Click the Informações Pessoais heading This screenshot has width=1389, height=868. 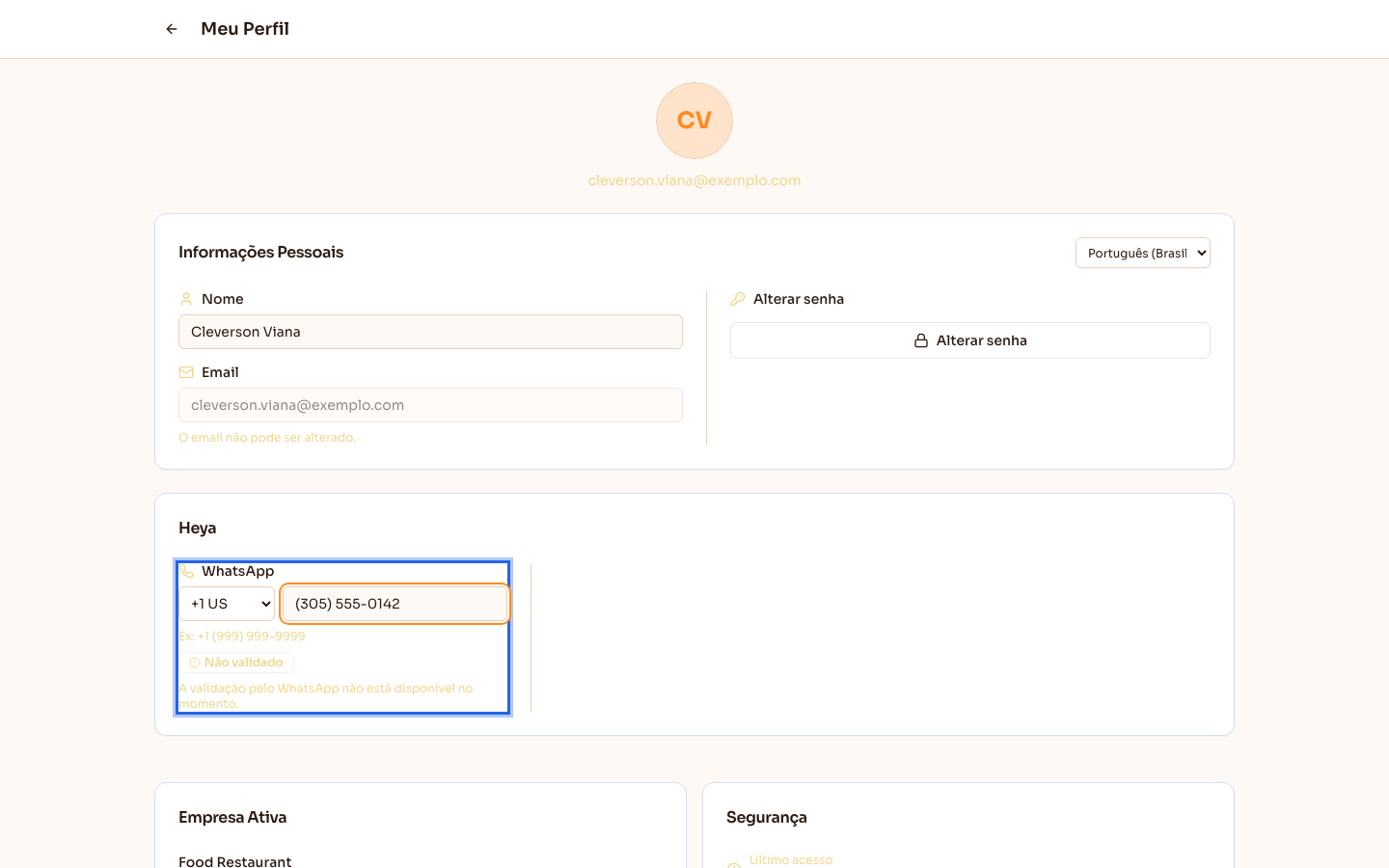point(260,252)
